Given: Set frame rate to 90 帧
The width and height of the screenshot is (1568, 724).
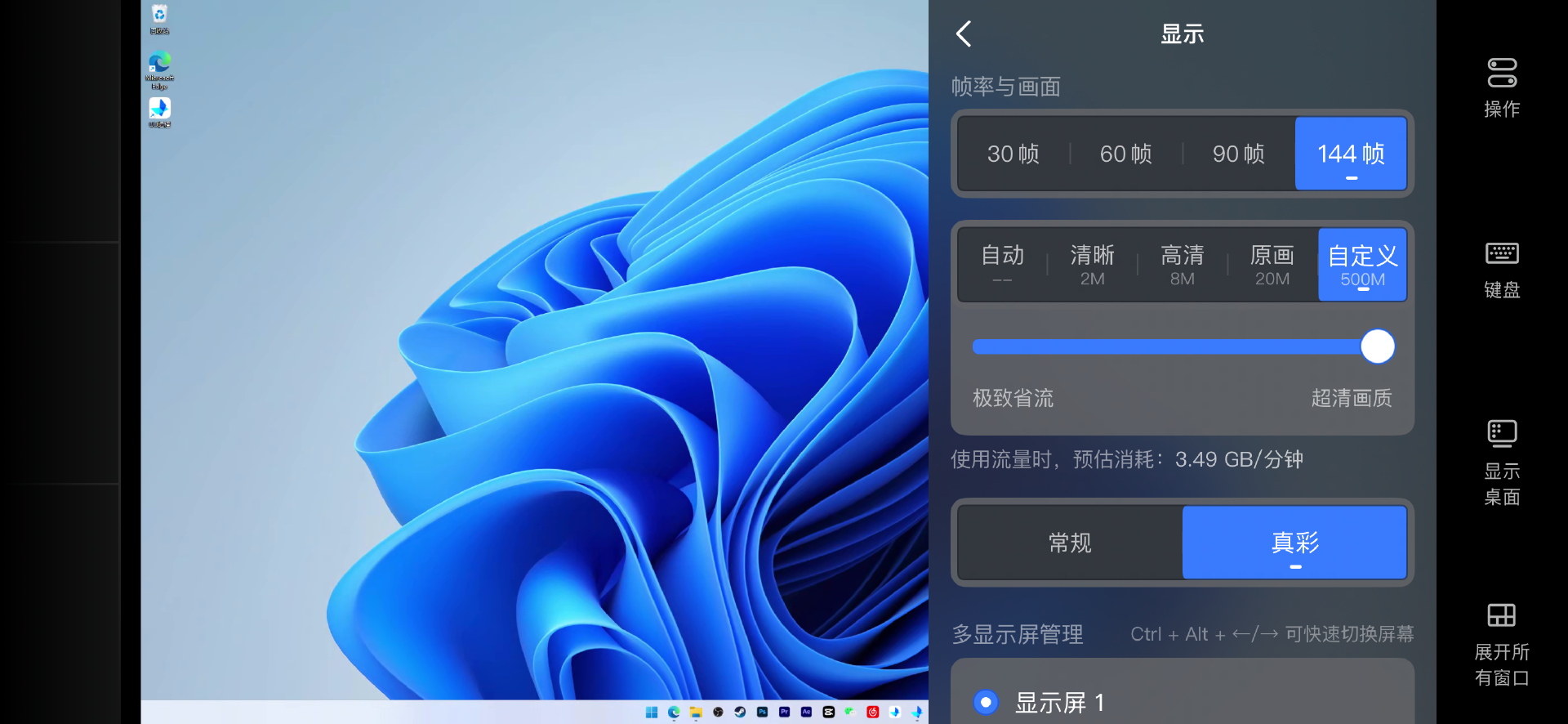Looking at the screenshot, I should pyautogui.click(x=1239, y=154).
